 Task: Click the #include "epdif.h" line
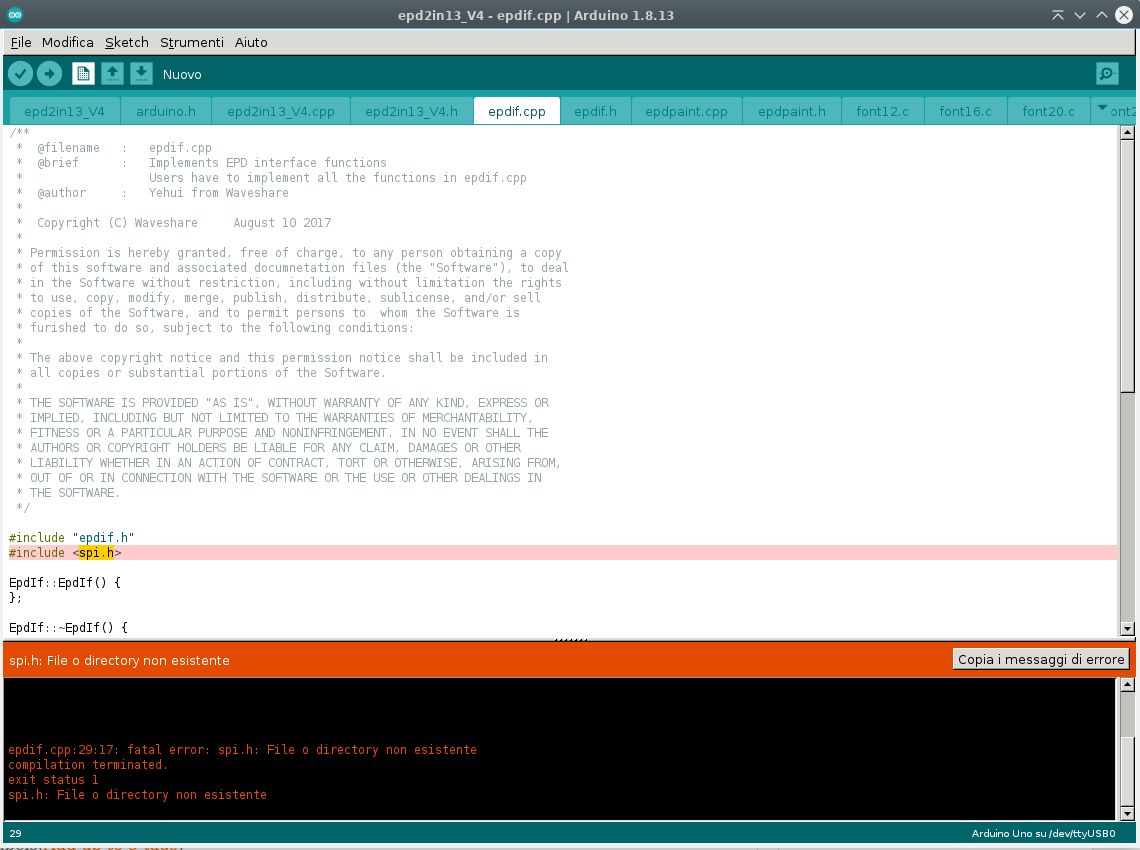71,537
